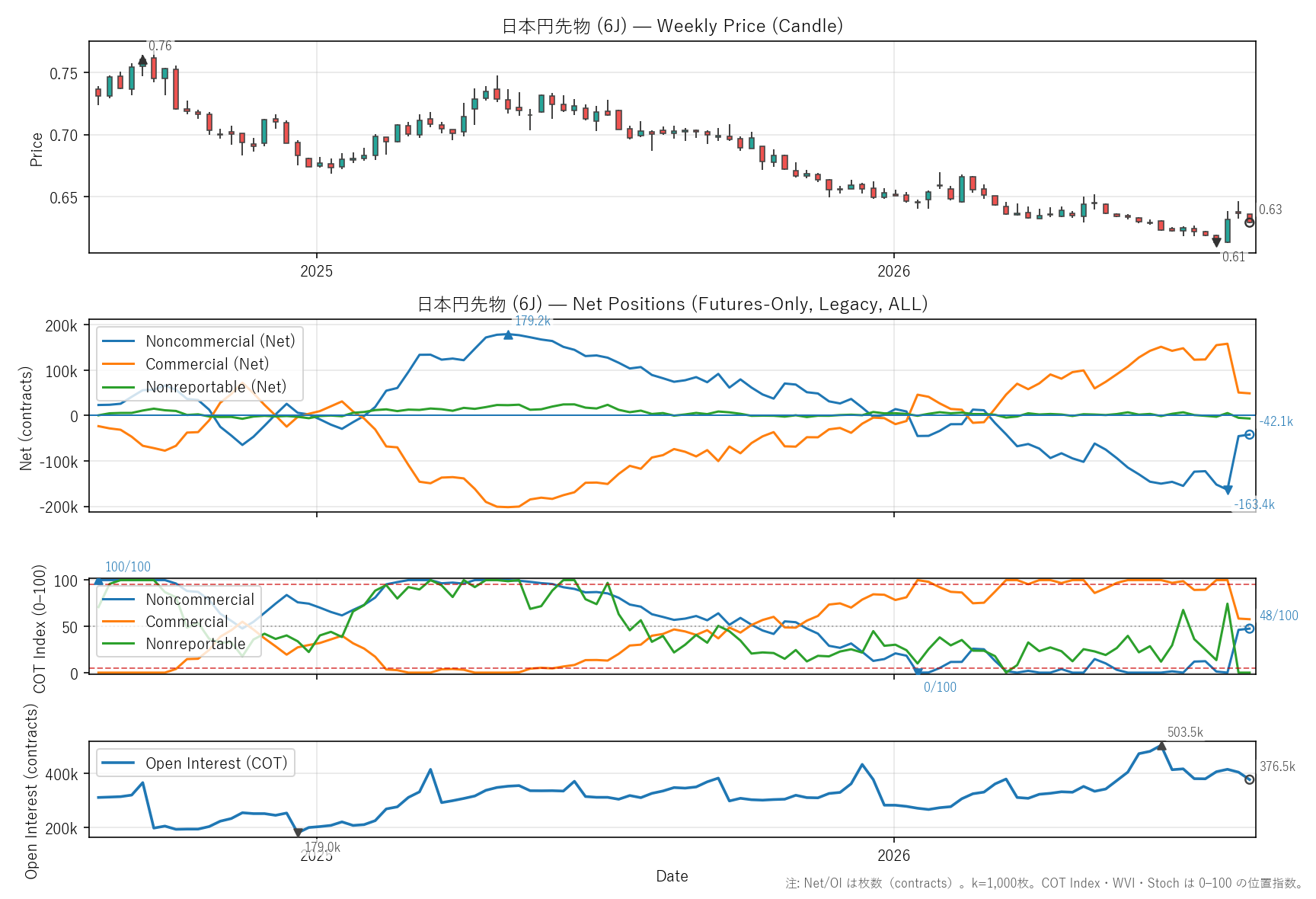Image resolution: width=1316 pixels, height=899 pixels.
Task: Click the 400k tick on the Open Interest axis
Action: tap(62, 775)
